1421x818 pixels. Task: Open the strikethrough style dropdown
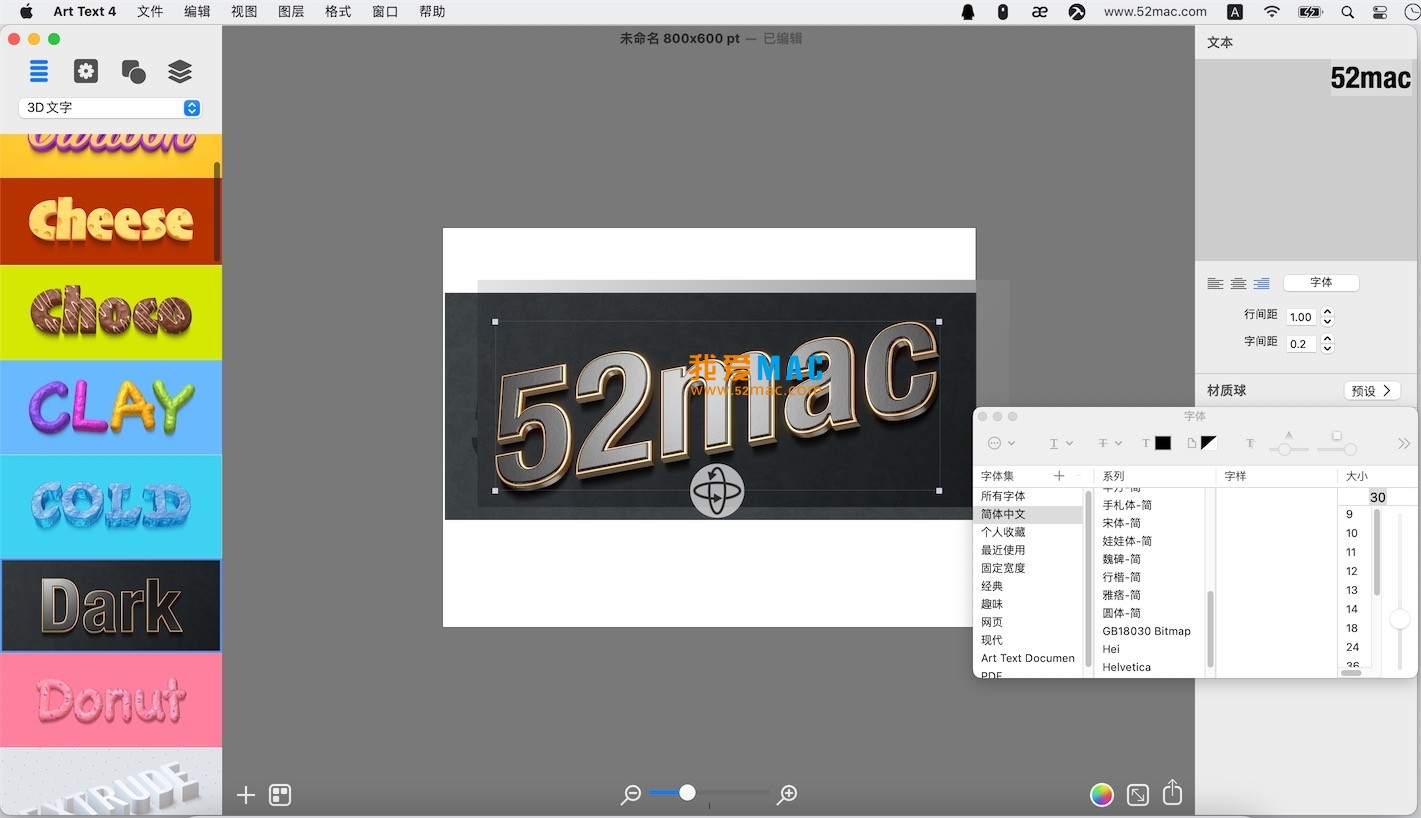point(1110,443)
